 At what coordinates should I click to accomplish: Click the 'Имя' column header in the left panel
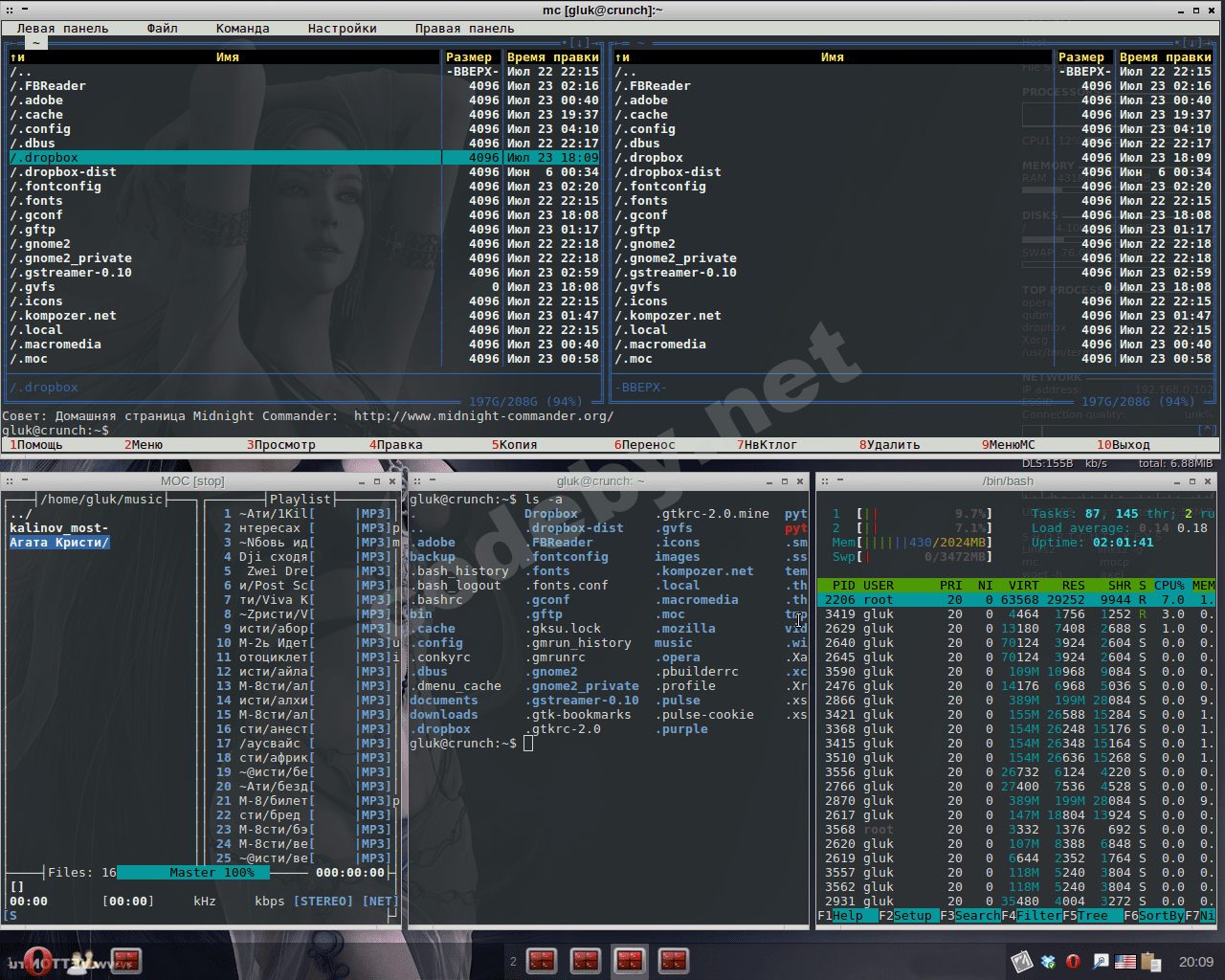pyautogui.click(x=227, y=56)
